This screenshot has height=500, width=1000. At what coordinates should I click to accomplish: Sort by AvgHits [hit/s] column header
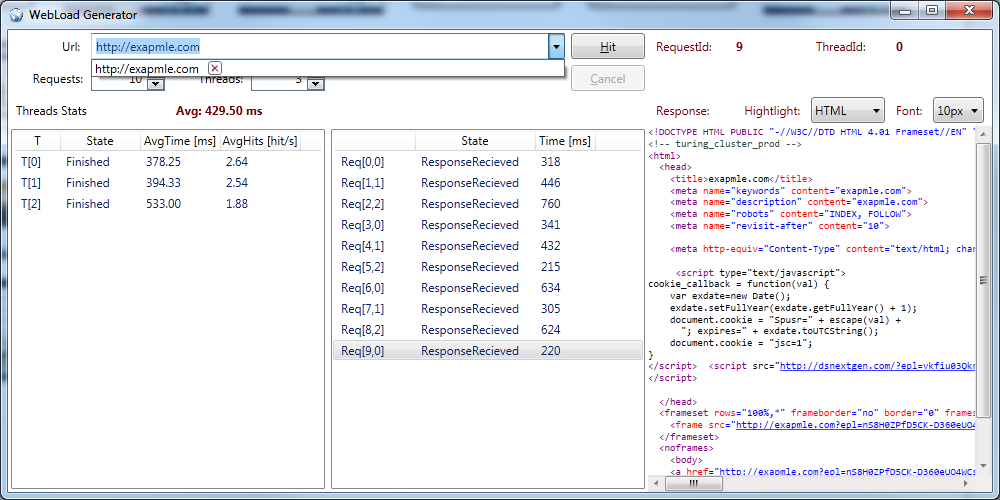260,141
